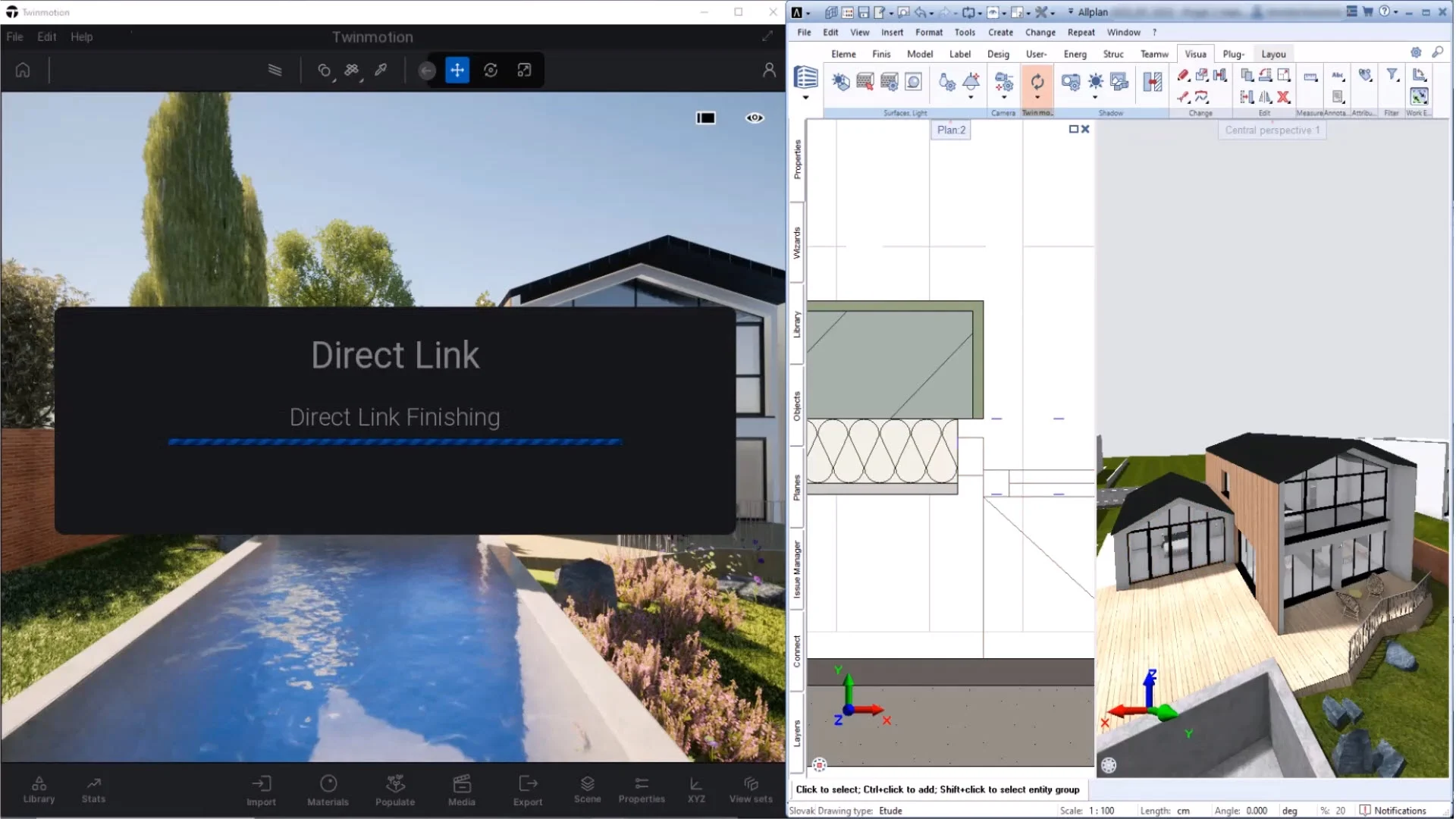Viewport: 1456px width, 819px height.
Task: Click the Import button in Twinmotion
Action: (261, 791)
